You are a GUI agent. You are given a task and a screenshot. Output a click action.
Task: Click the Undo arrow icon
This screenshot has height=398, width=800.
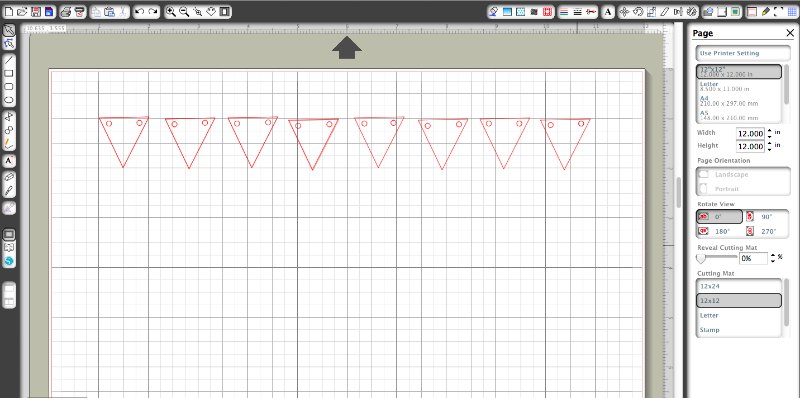coord(139,12)
